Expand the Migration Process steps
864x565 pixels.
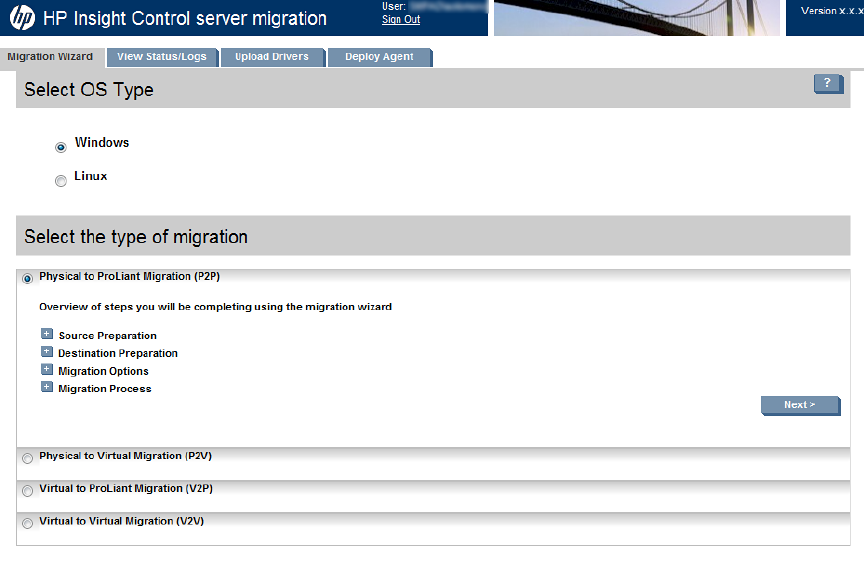(47, 387)
